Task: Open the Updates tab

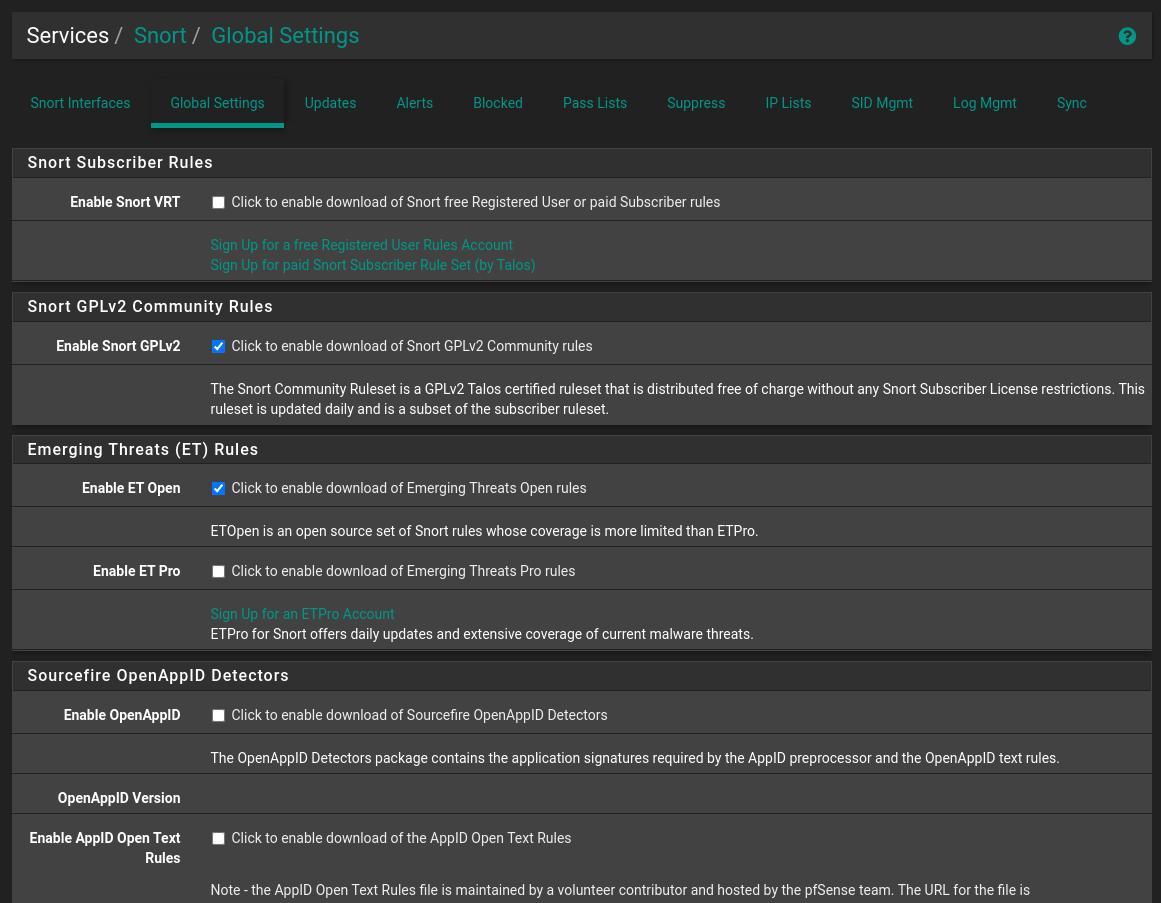Action: [330, 103]
